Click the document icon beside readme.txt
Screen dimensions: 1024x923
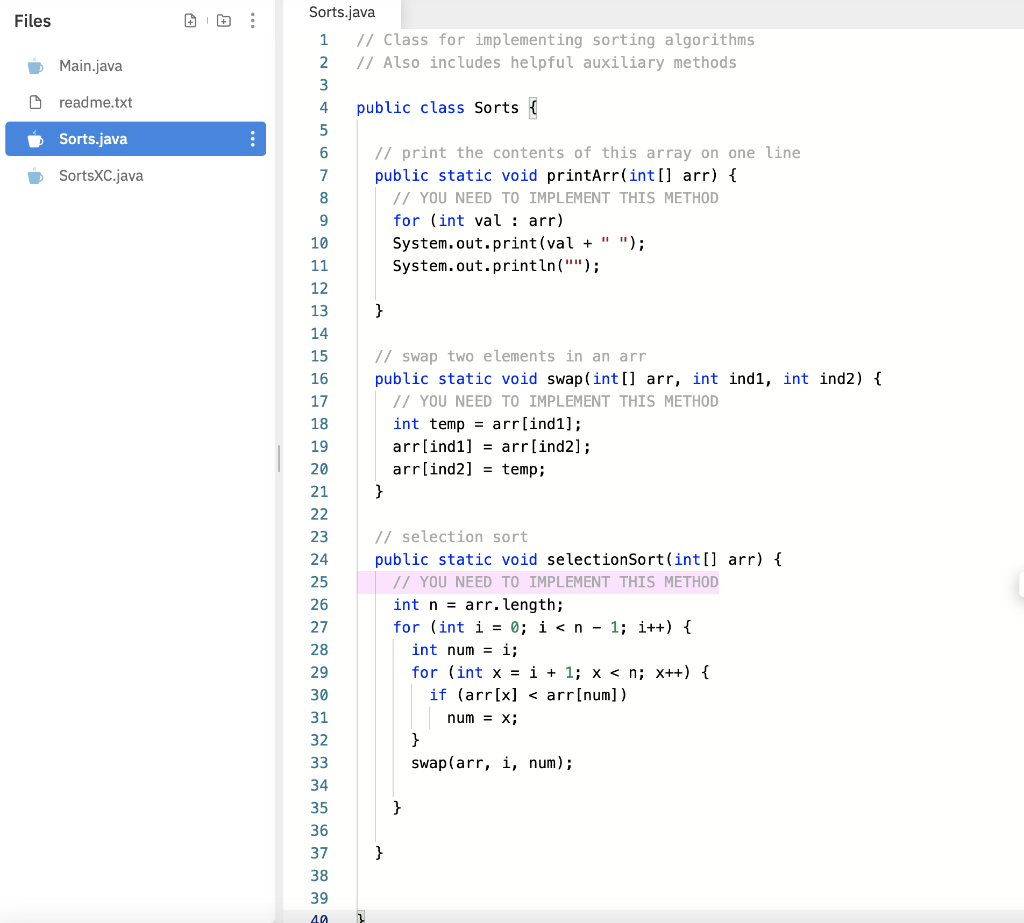click(35, 103)
